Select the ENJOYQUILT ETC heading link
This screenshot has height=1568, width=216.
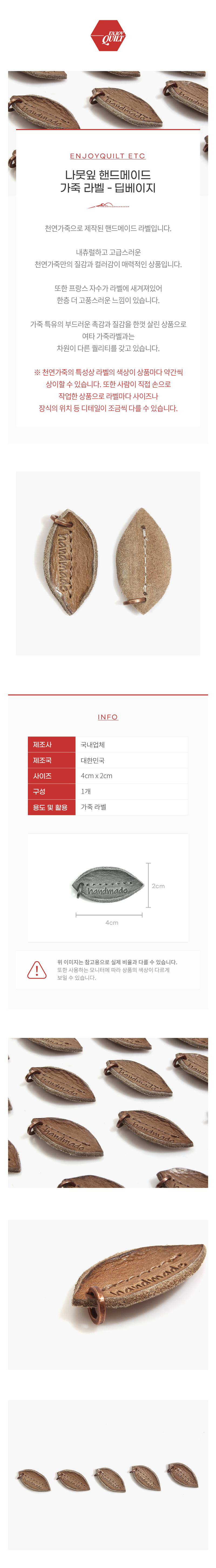108,156
